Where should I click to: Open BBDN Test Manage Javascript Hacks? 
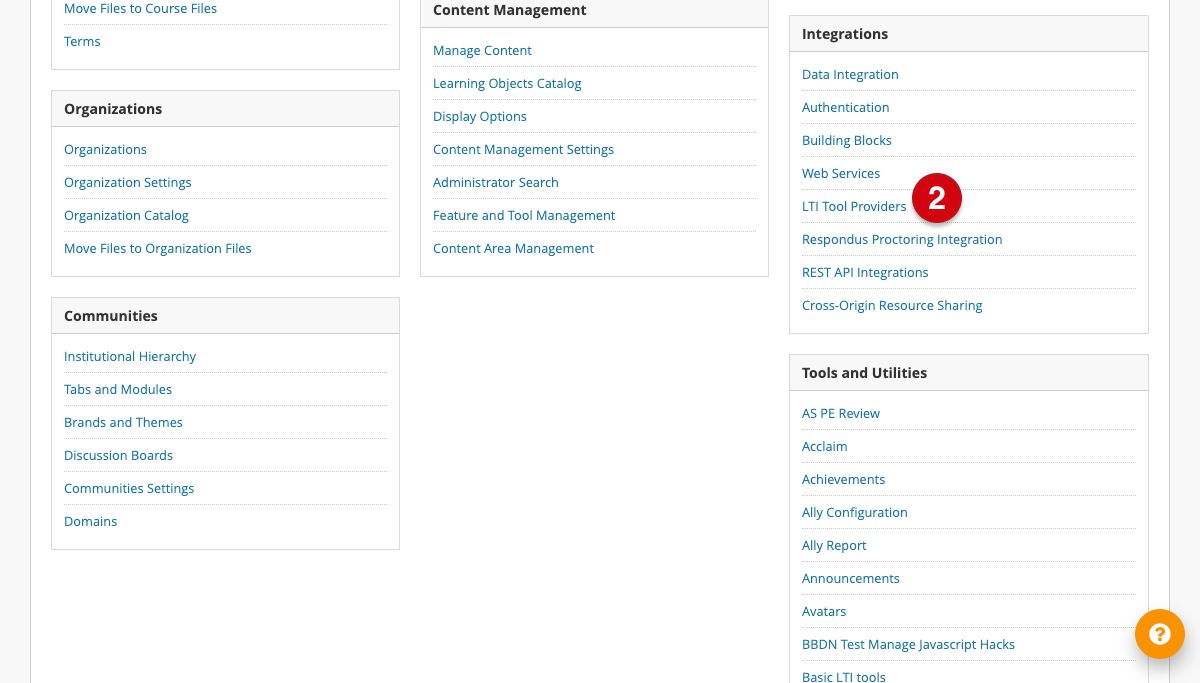point(908,644)
